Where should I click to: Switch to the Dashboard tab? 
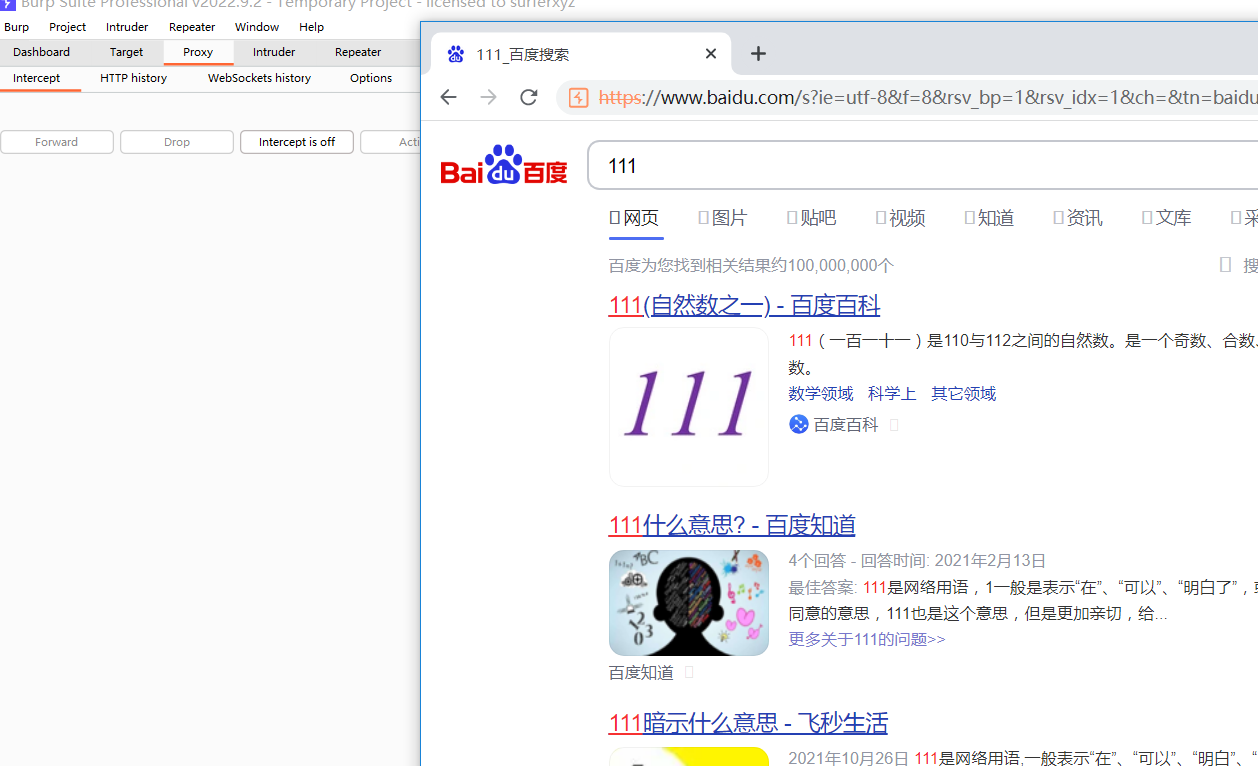coord(42,52)
